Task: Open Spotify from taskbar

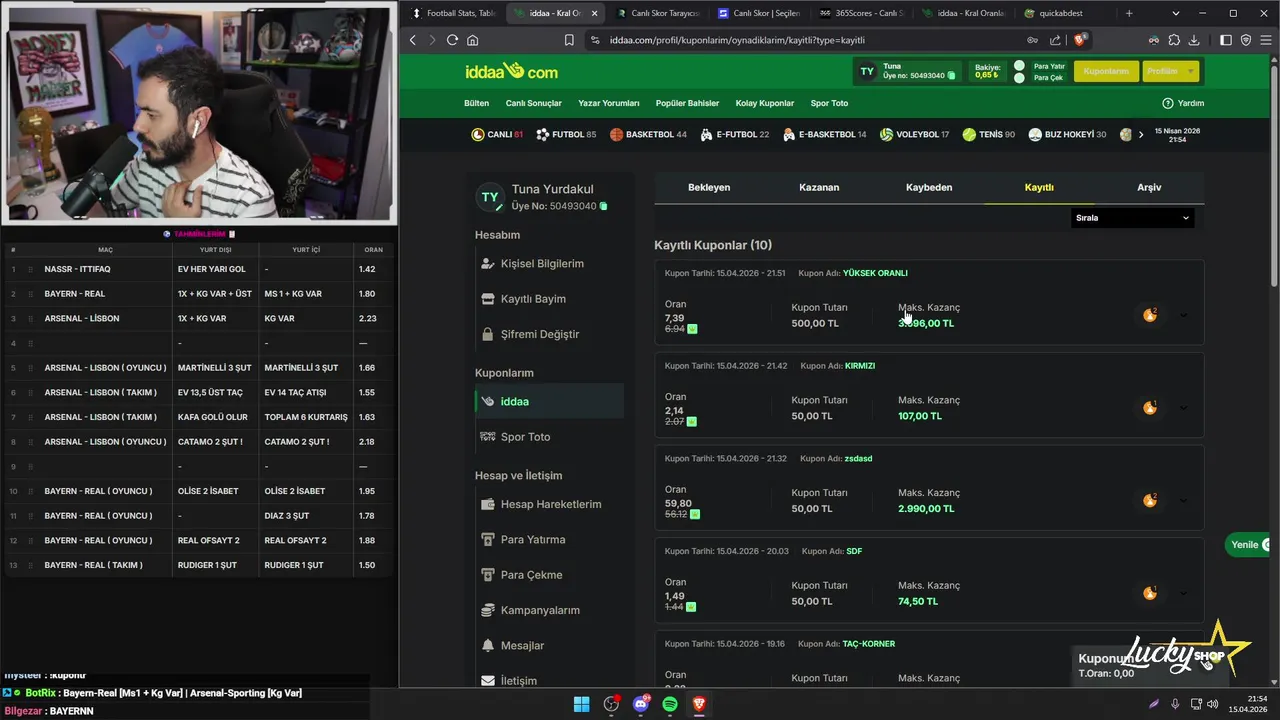Action: (x=670, y=704)
